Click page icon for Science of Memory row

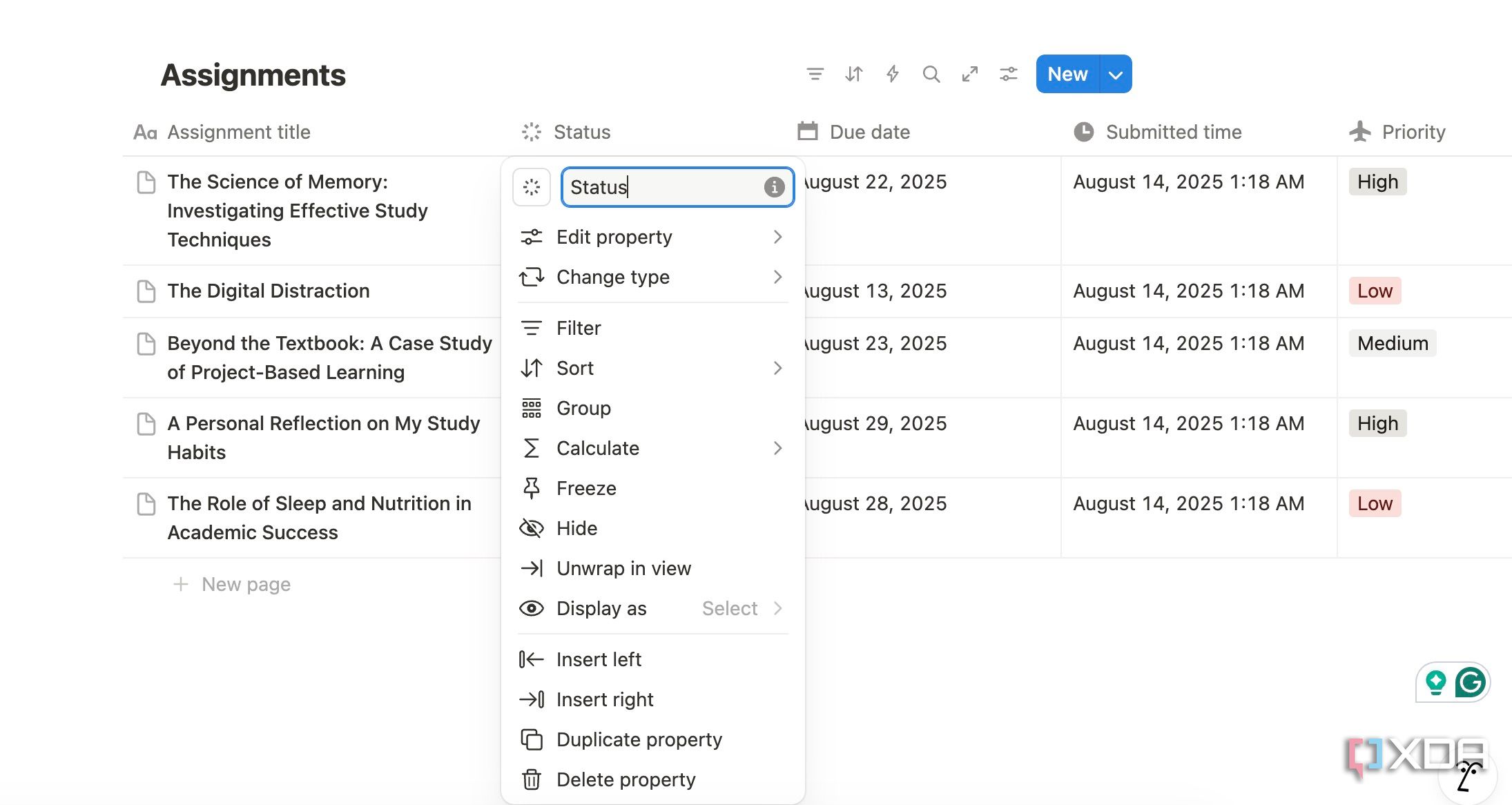coord(146,182)
